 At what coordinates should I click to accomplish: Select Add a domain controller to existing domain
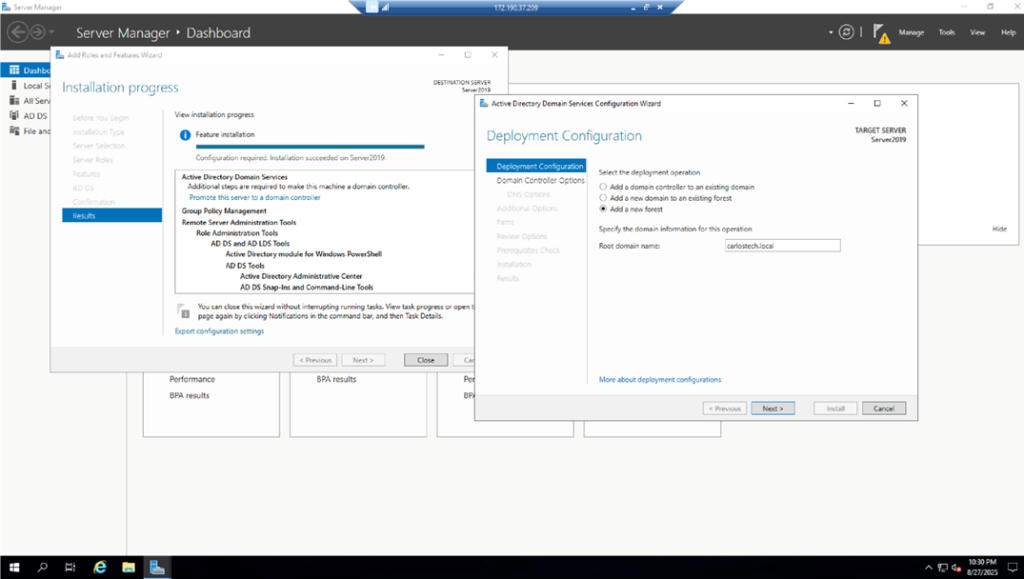click(x=603, y=187)
